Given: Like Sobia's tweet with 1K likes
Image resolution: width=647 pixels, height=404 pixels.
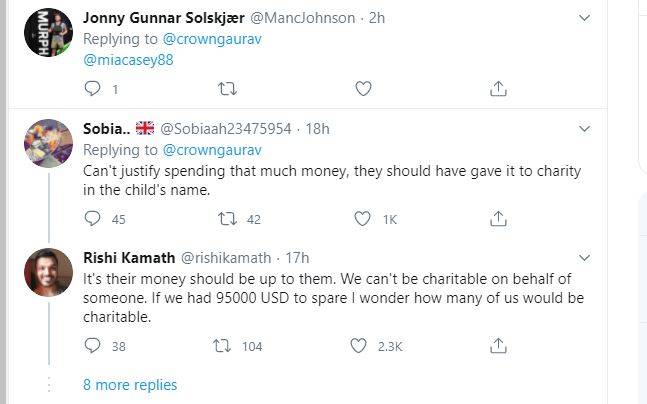Looking at the screenshot, I should (x=361, y=218).
